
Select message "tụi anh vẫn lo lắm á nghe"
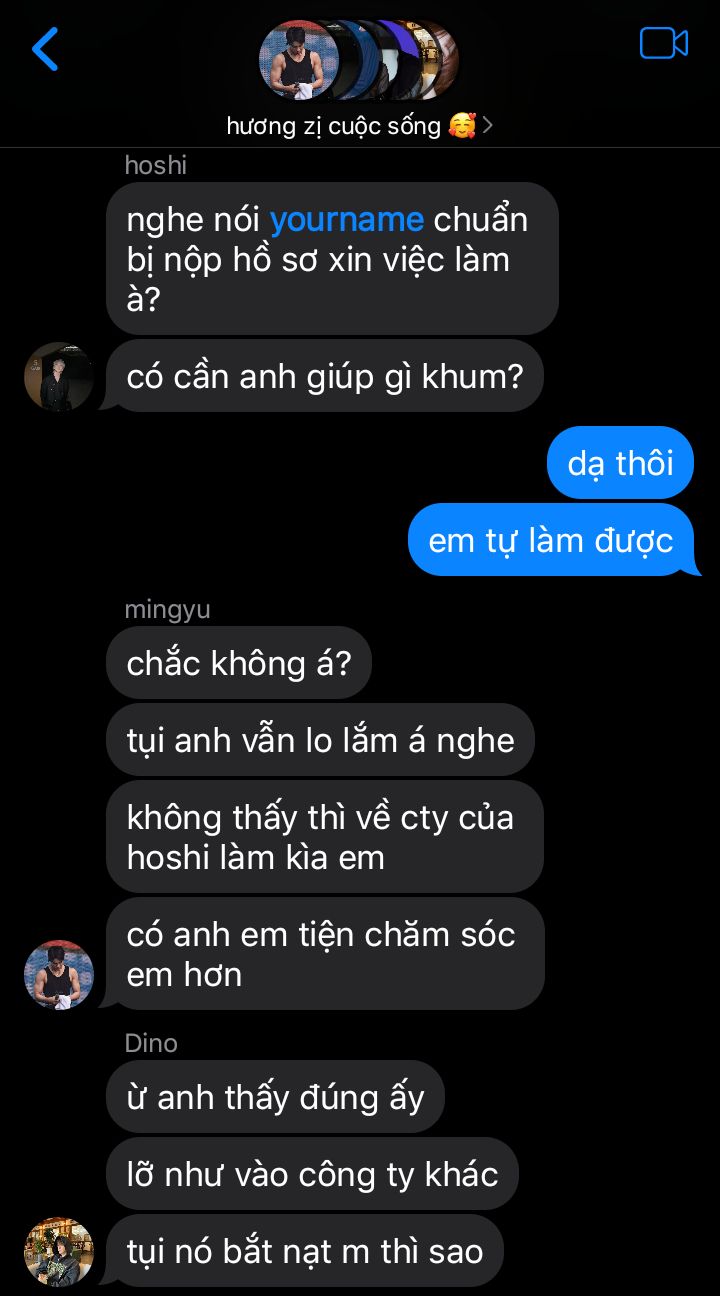coord(321,740)
